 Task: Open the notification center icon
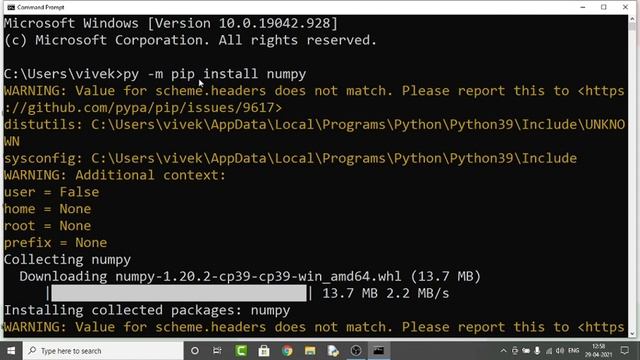[624, 350]
